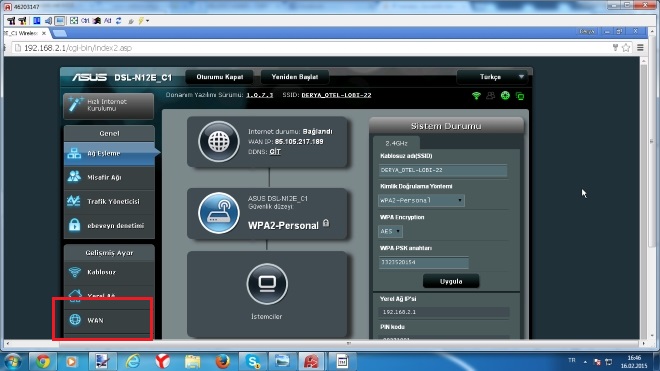Open the Windows Start menu
The width and height of the screenshot is (660, 371).
click(12, 361)
